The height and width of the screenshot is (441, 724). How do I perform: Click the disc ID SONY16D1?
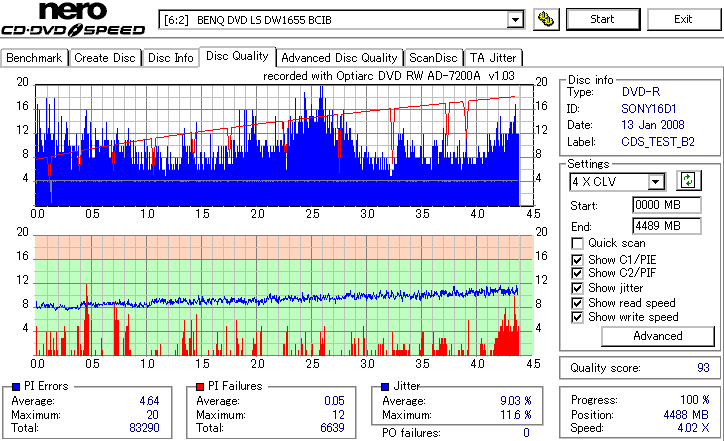649,109
